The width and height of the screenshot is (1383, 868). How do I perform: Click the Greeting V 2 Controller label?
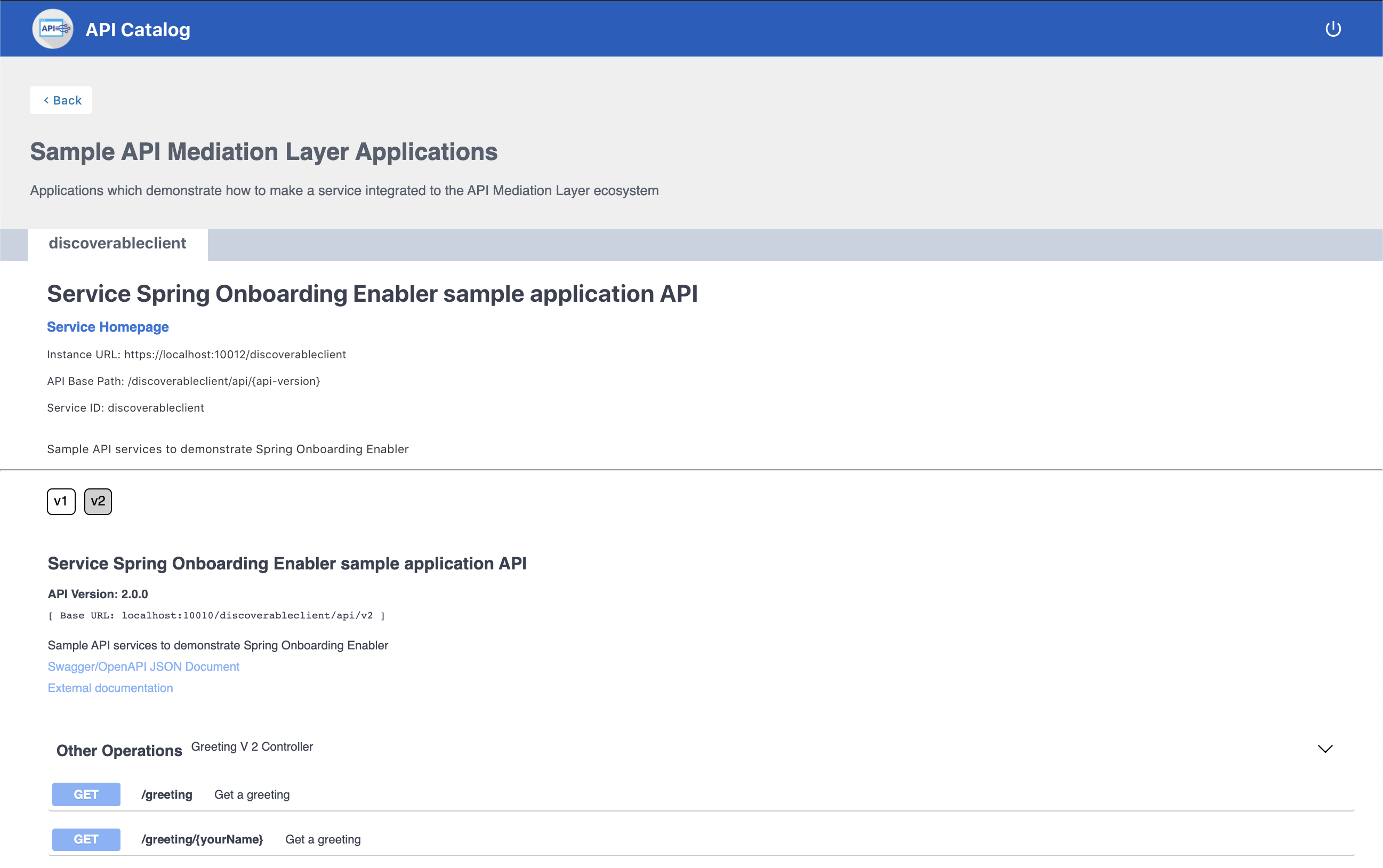coord(252,746)
